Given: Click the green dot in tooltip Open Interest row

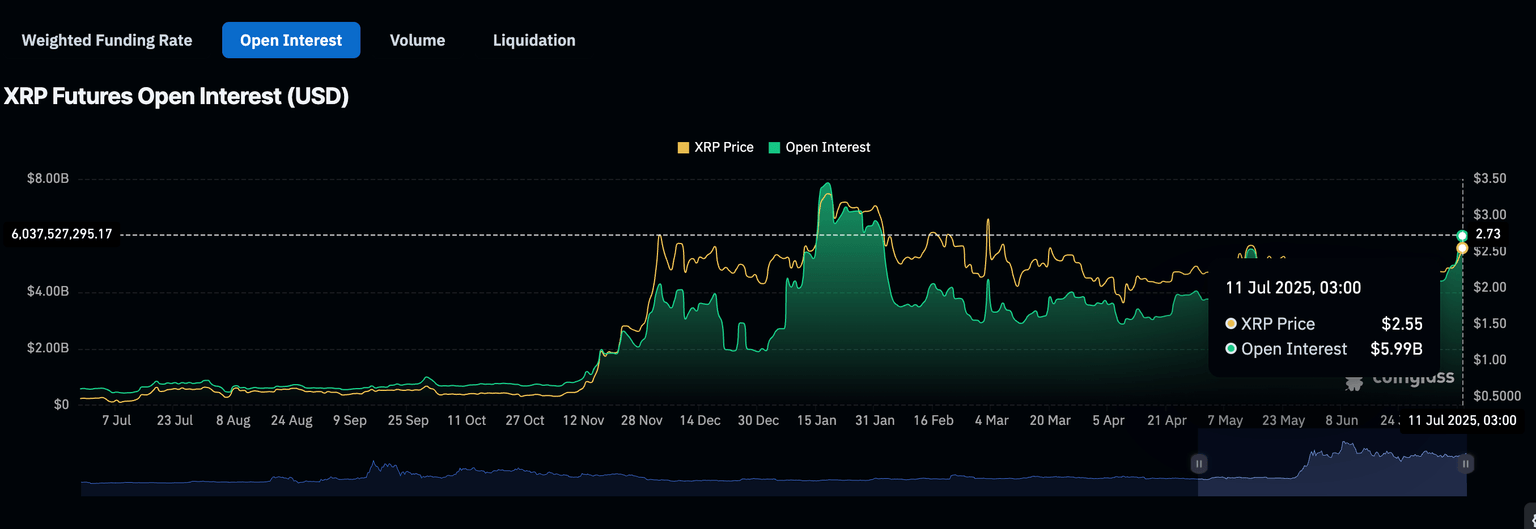Looking at the screenshot, I should pos(1231,349).
